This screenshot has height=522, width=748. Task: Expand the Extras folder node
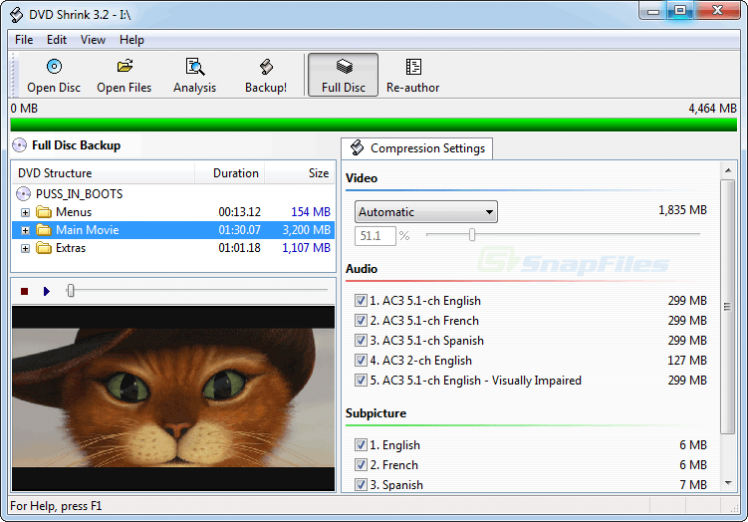(x=26, y=248)
